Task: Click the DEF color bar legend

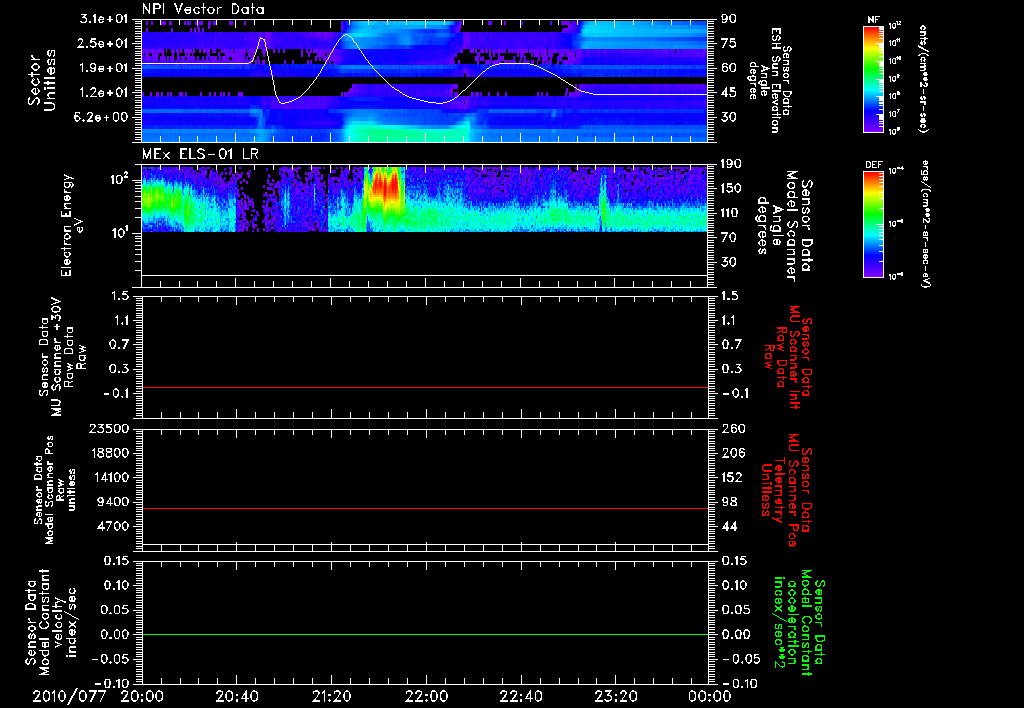Action: (874, 224)
